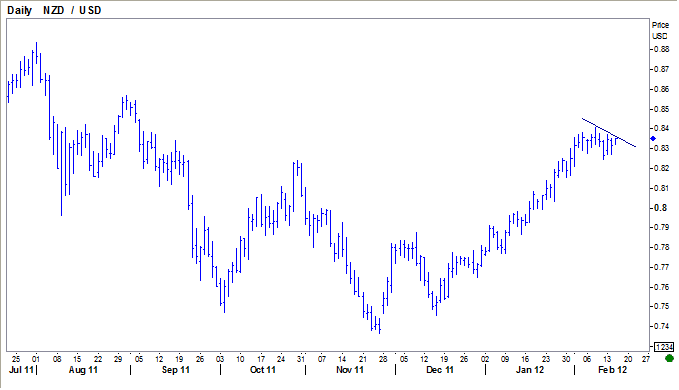Click the Jan 12 month label
This screenshot has height=390, width=679.
click(x=530, y=370)
